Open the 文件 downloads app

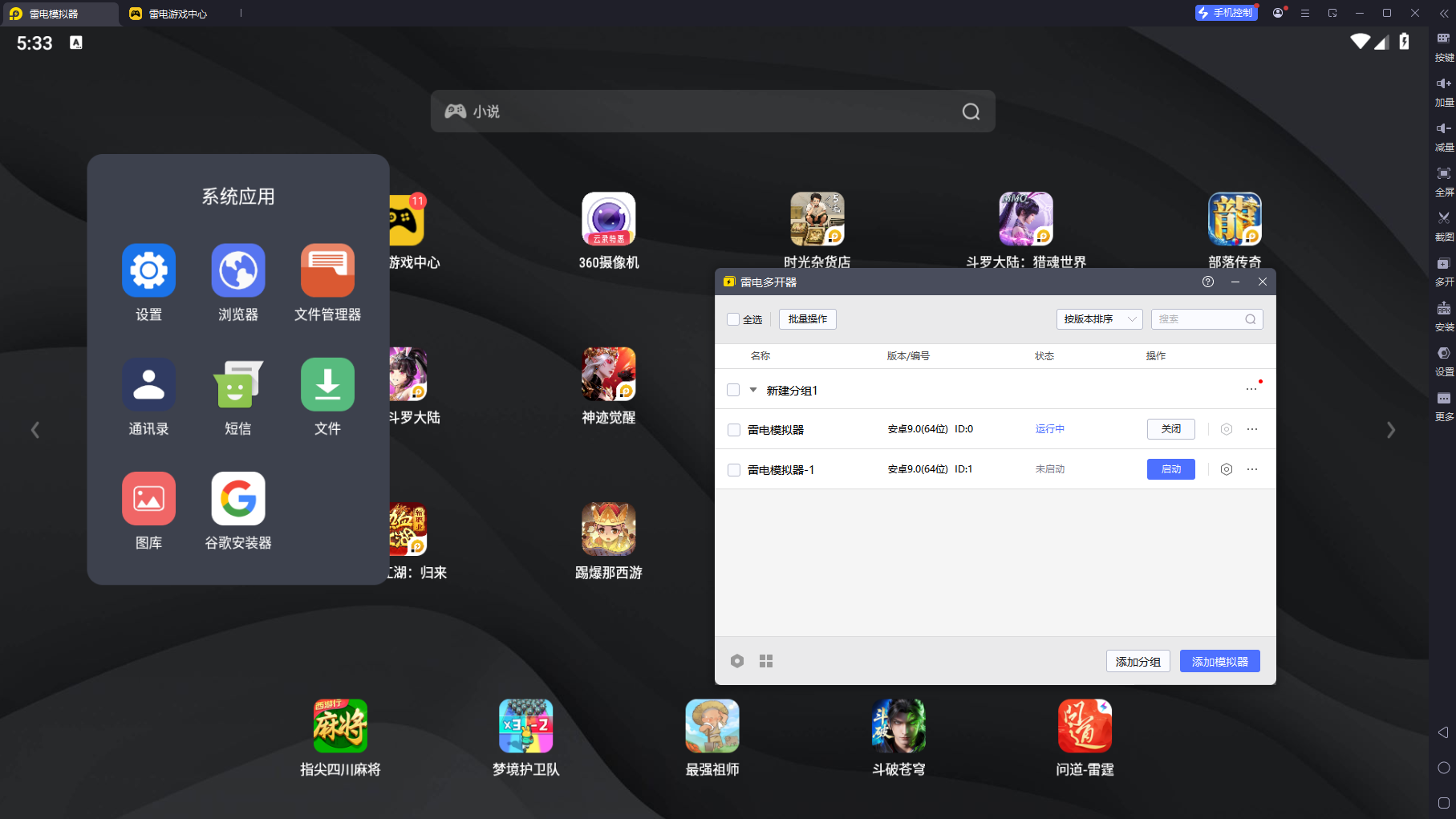click(327, 384)
